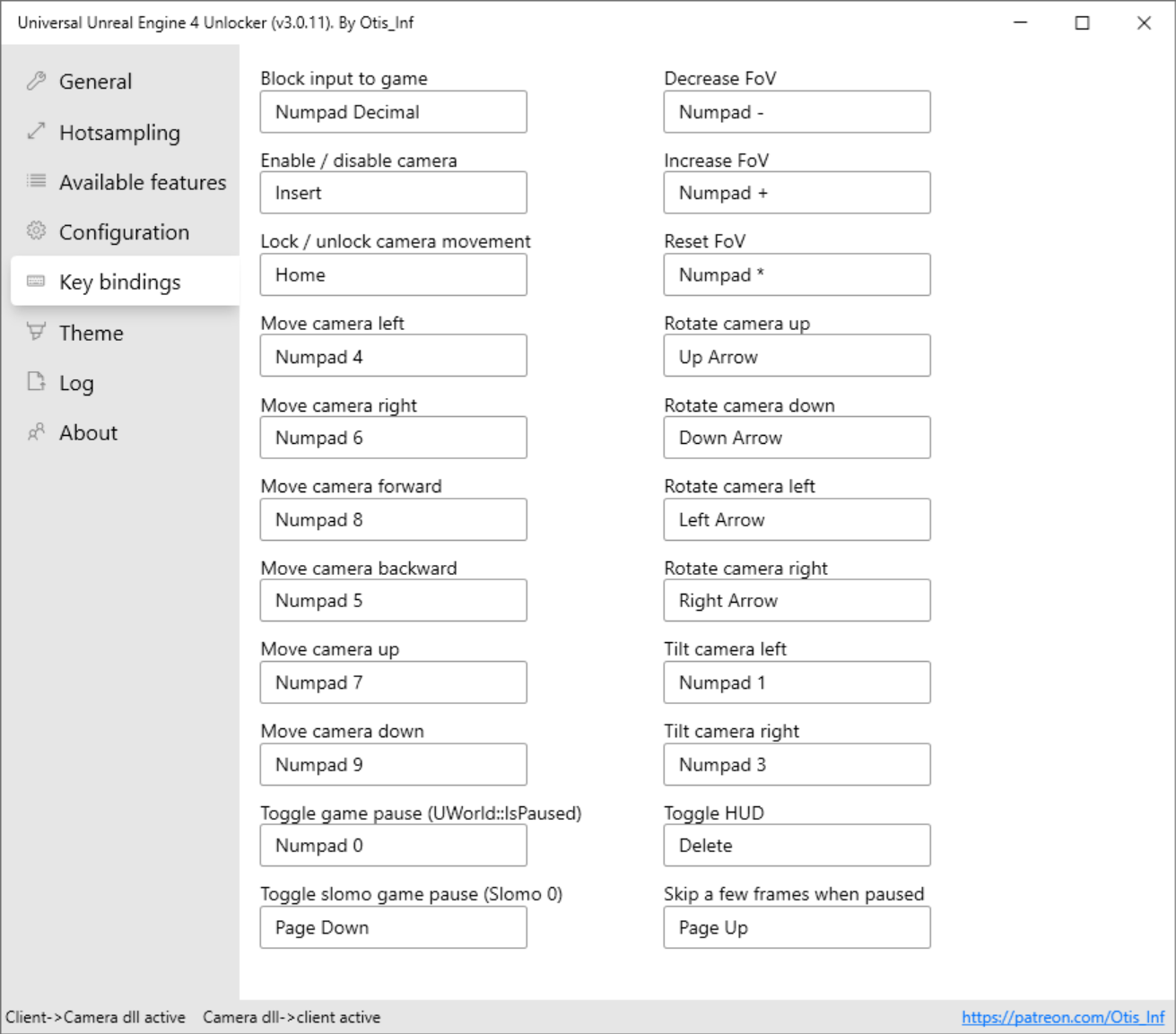This screenshot has height=1034, width=1176.
Task: Click the Available features list icon
Action: coord(36,181)
